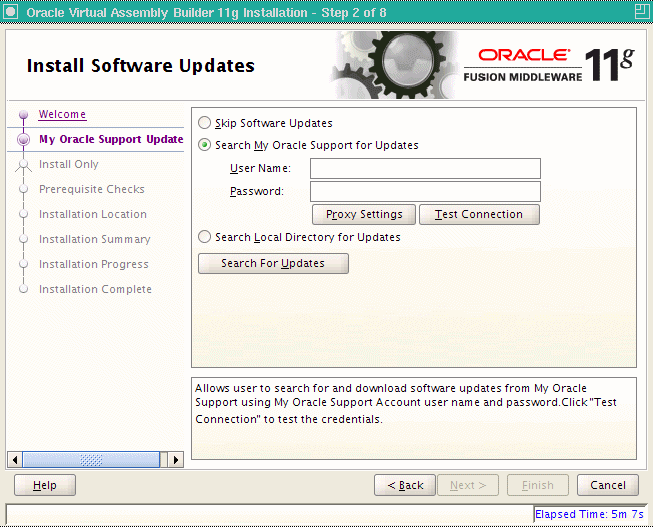
Task: Click the Install Only branch step icon
Action: 23,165
